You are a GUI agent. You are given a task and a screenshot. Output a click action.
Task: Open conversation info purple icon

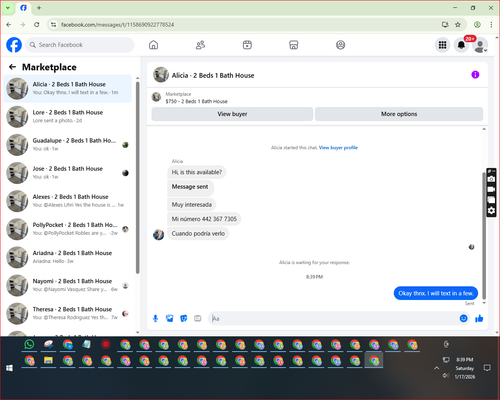coord(475,75)
